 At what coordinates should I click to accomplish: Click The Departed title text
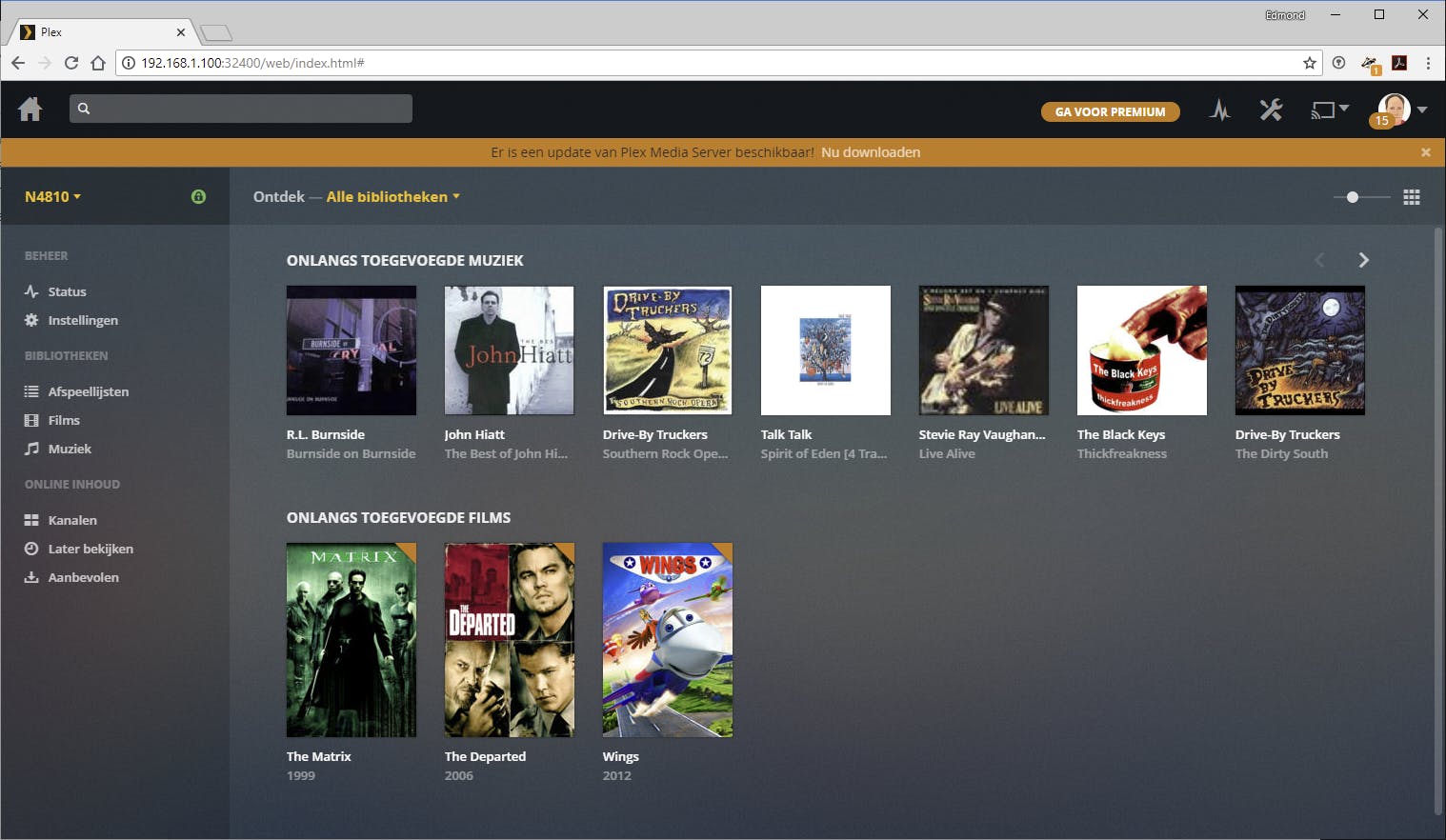tap(486, 756)
